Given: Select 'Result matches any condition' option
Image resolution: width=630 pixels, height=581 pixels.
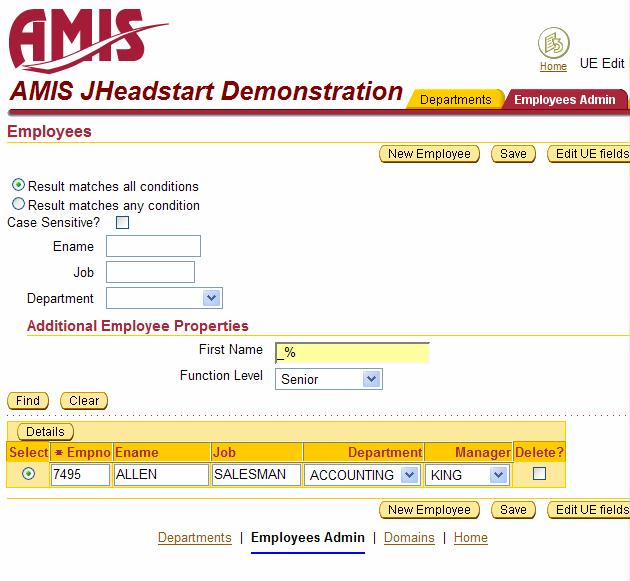Looking at the screenshot, I should [19, 205].
